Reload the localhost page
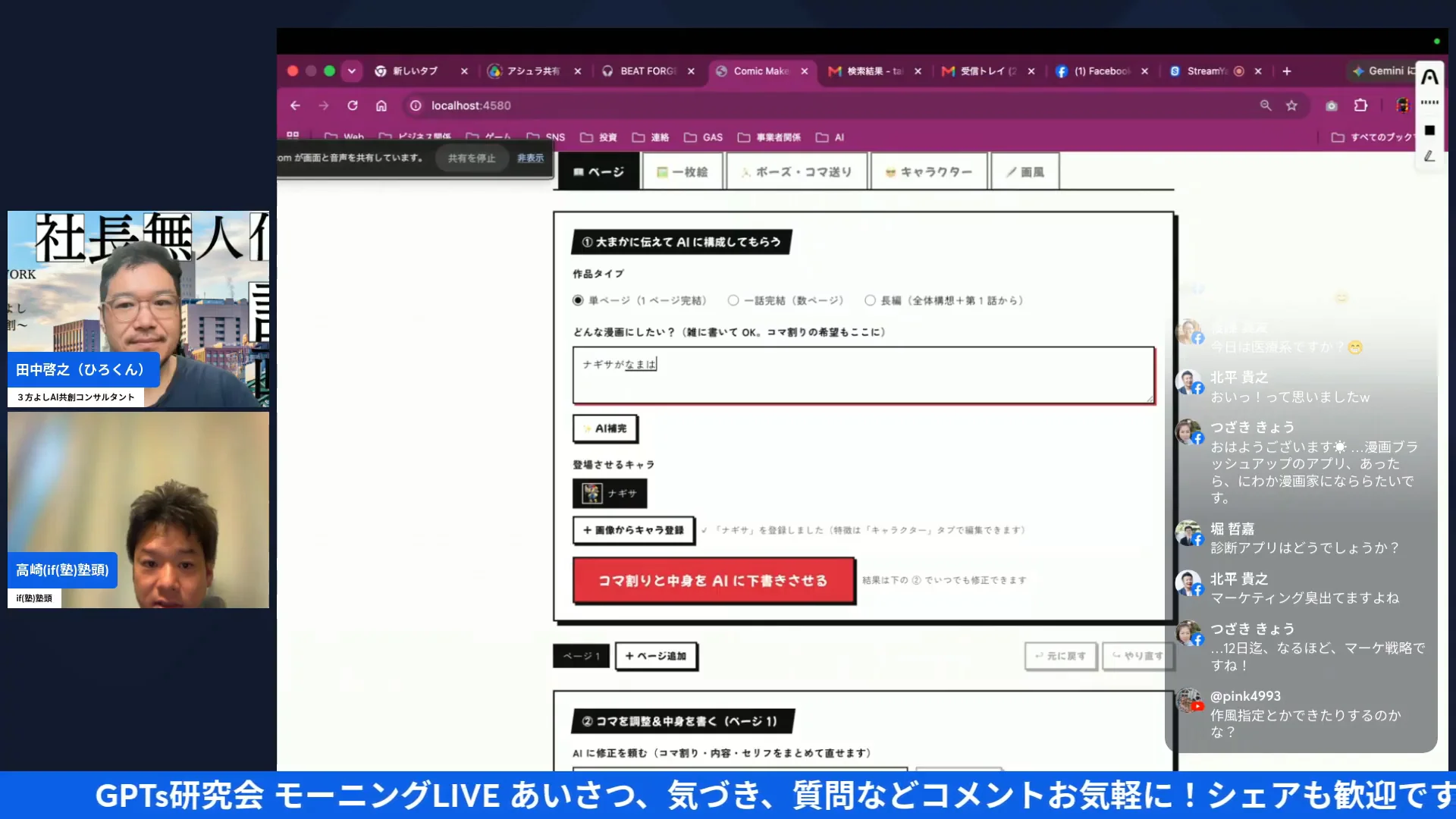Viewport: 1456px width, 819px height. [353, 105]
